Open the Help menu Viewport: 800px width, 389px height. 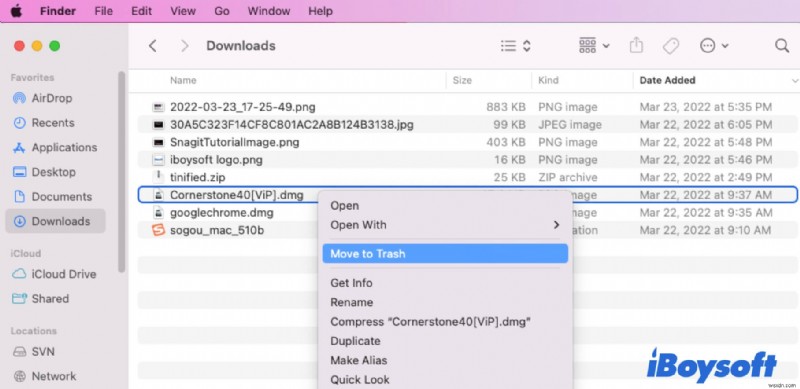coord(320,11)
